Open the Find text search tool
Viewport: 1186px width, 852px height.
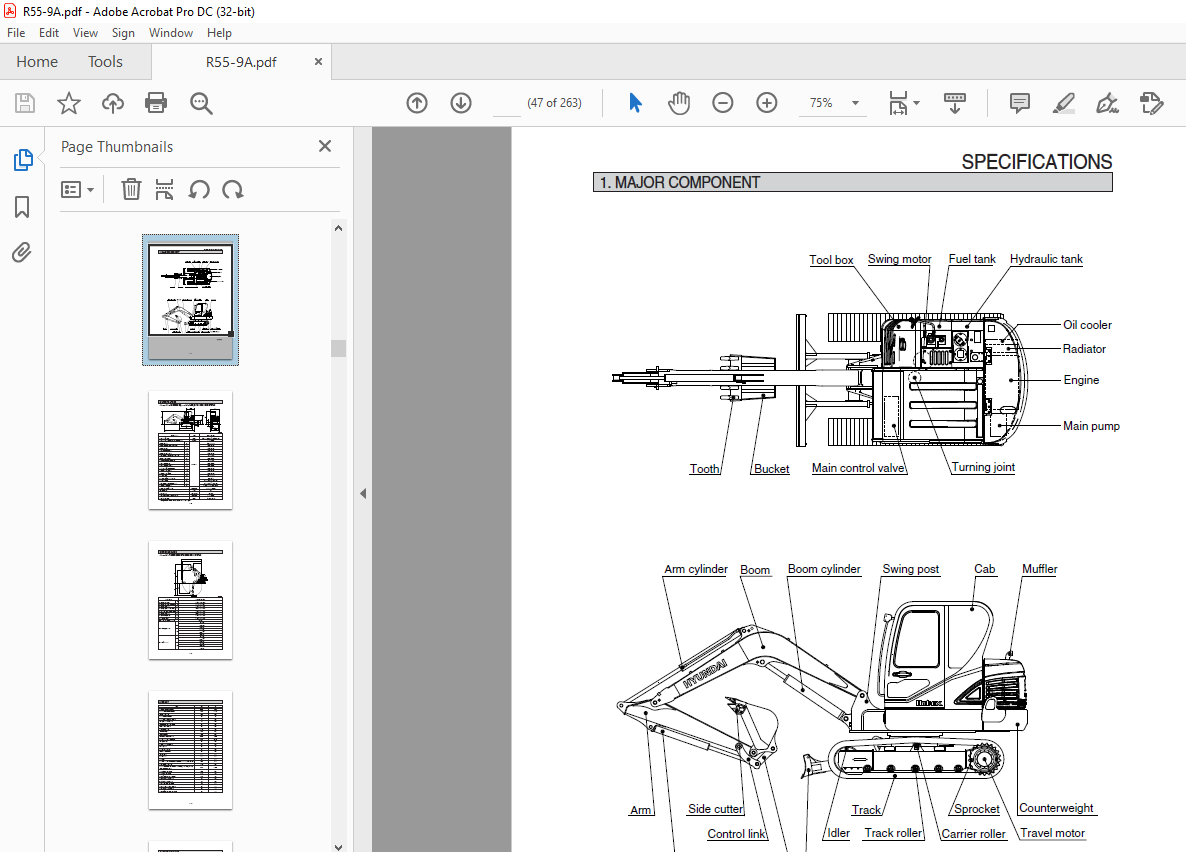(x=201, y=103)
